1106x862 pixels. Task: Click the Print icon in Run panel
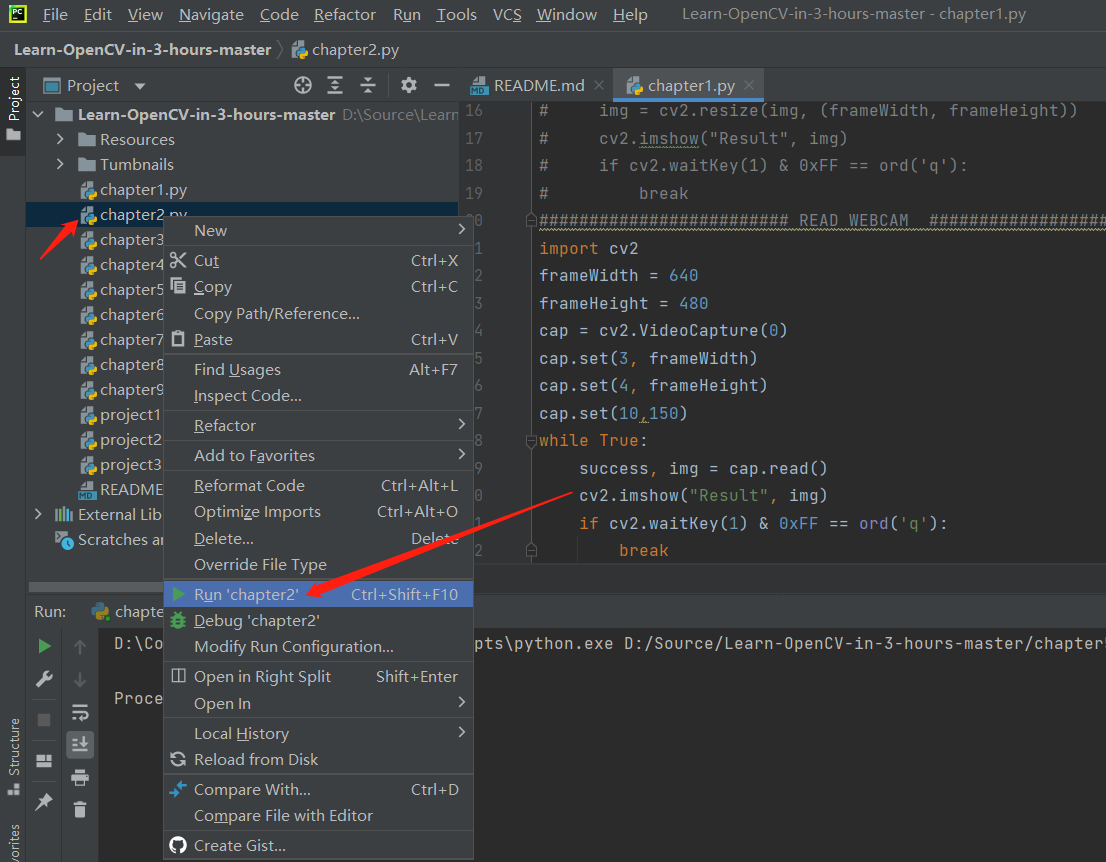click(x=80, y=777)
